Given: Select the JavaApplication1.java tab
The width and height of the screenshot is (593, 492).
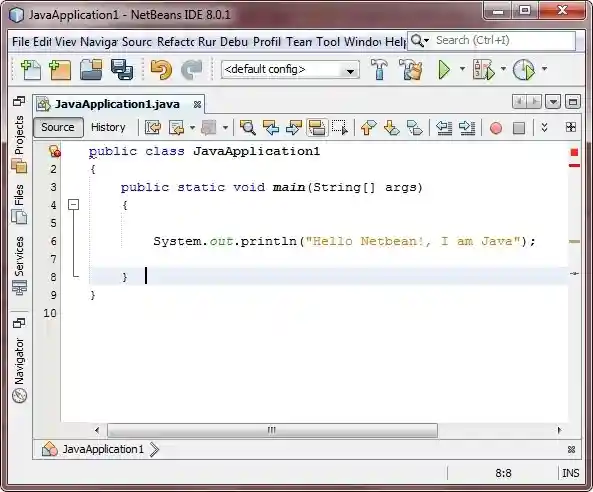Looking at the screenshot, I should [x=117, y=104].
